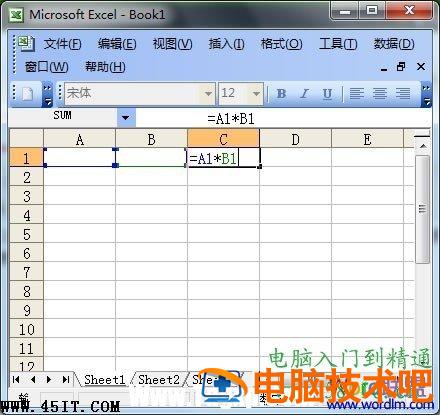This screenshot has height=415, width=440.
Task: Open the font name 宋体 dropdown
Action: click(x=208, y=94)
